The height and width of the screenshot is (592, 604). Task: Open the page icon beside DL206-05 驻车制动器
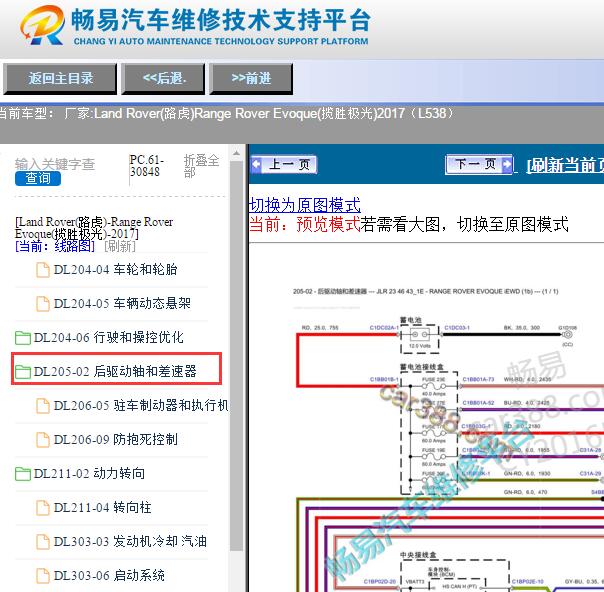click(43, 406)
